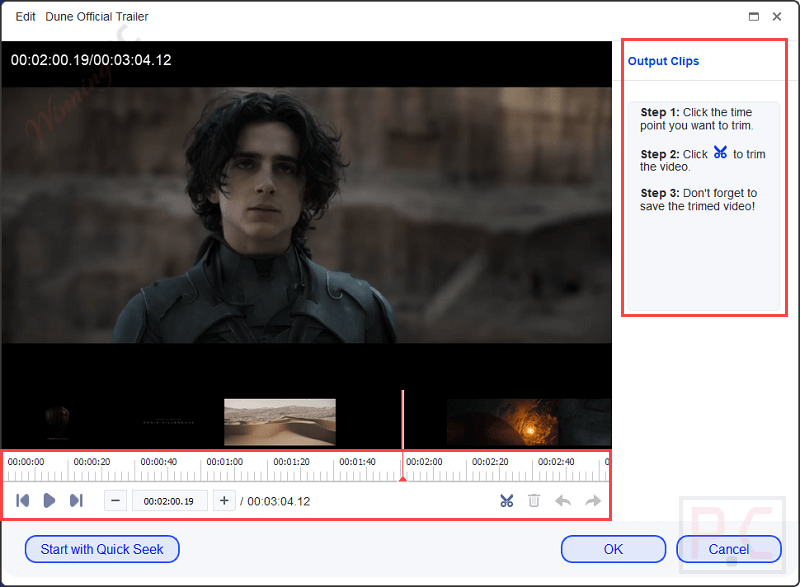
Task: Click the Step 3 instruction text
Action: 698,199
